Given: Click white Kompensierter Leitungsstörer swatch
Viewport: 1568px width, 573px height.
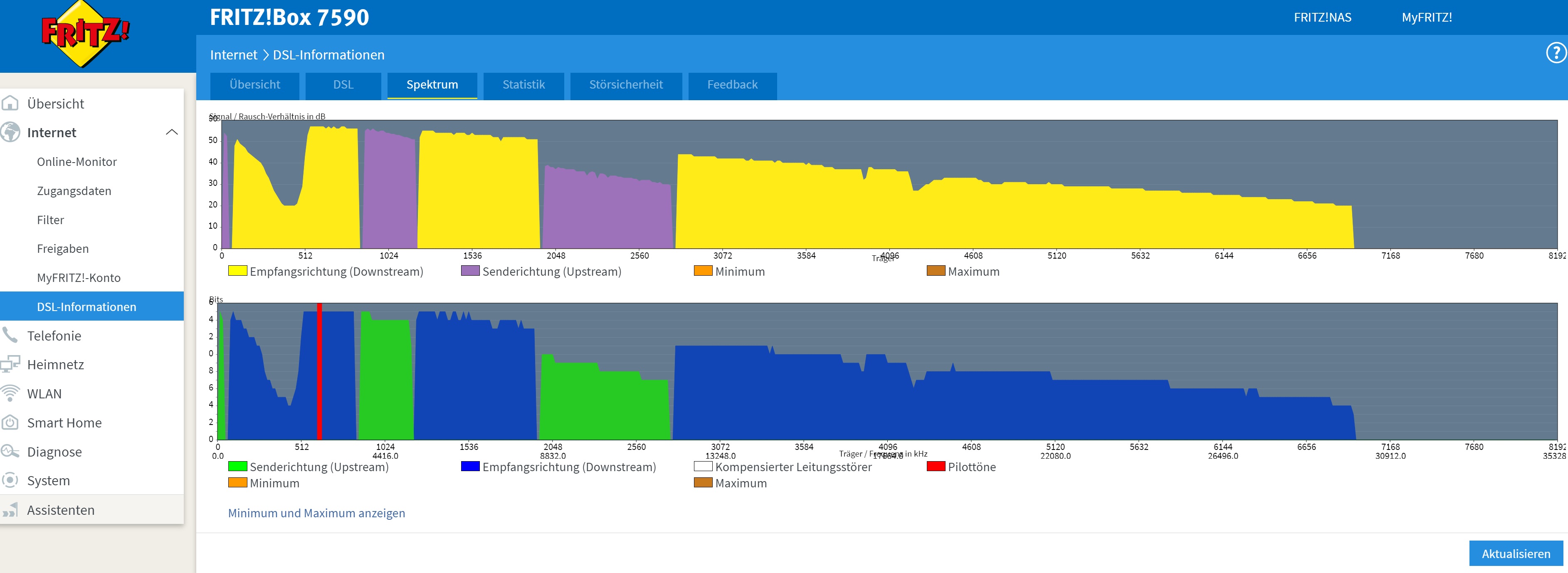Looking at the screenshot, I should [703, 467].
